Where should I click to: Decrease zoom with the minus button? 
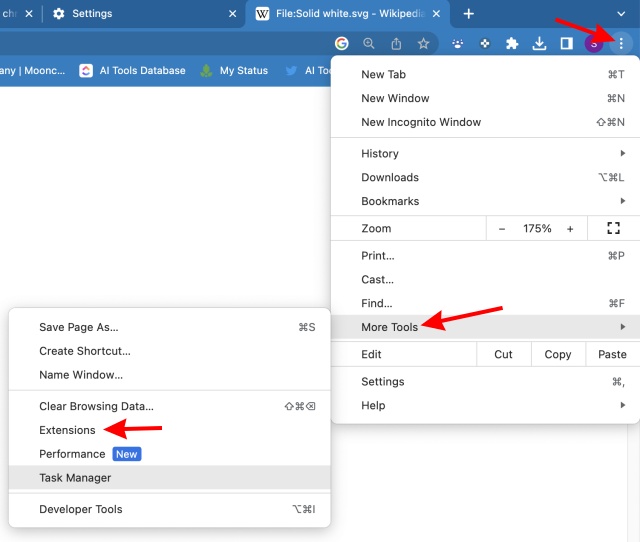[502, 228]
